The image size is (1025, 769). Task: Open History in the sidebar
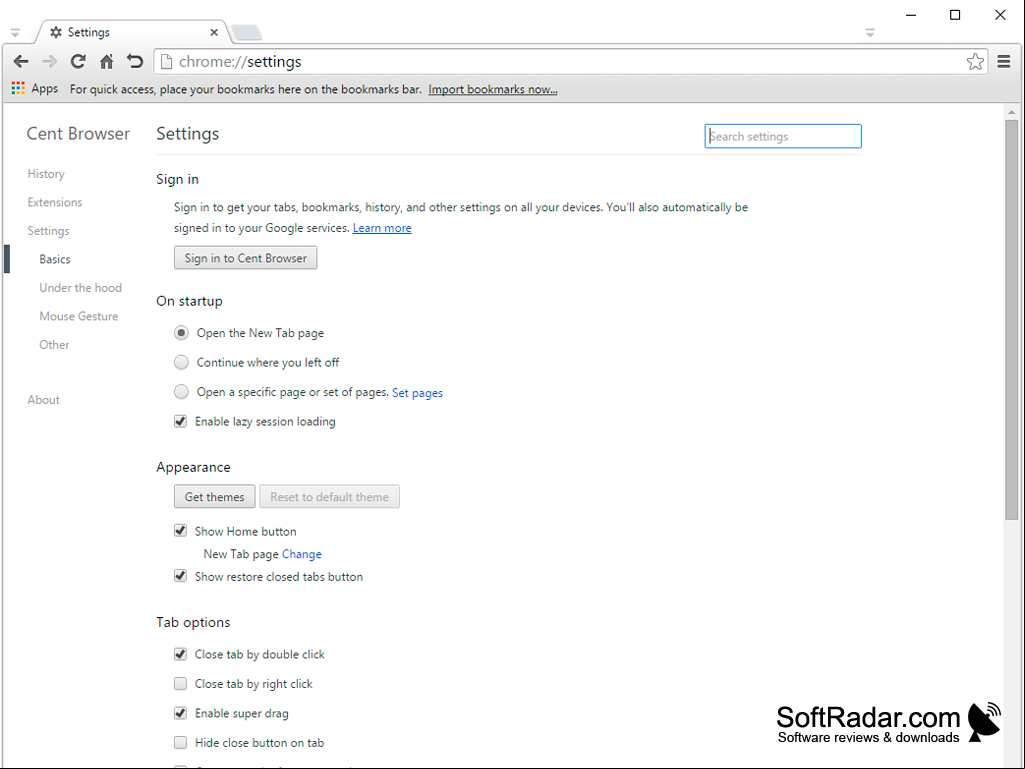point(46,174)
